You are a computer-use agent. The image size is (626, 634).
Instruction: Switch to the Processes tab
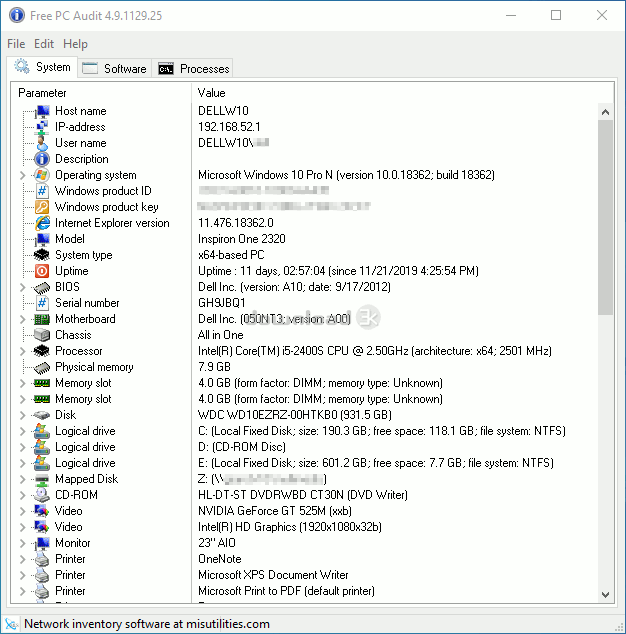(x=193, y=68)
